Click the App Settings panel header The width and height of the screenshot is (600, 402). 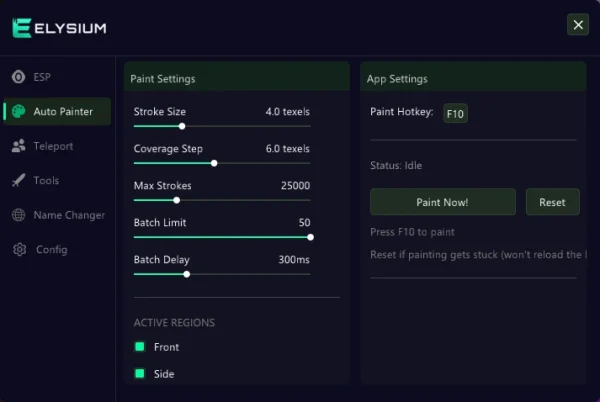point(473,78)
